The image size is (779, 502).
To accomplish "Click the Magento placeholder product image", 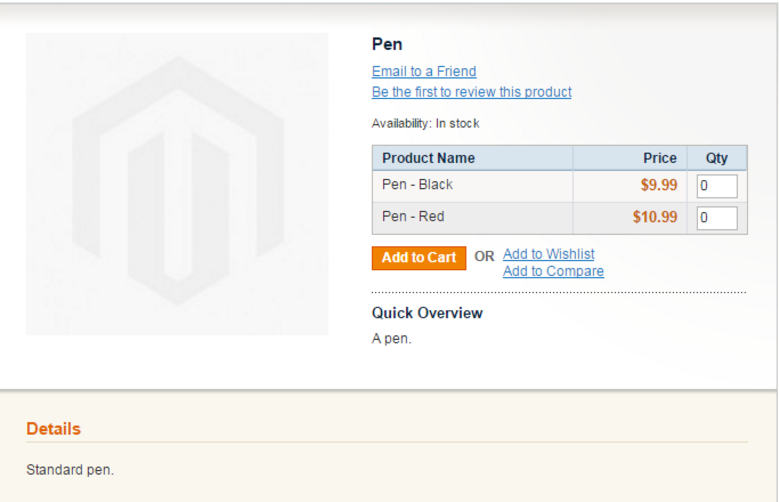I will tap(177, 184).
